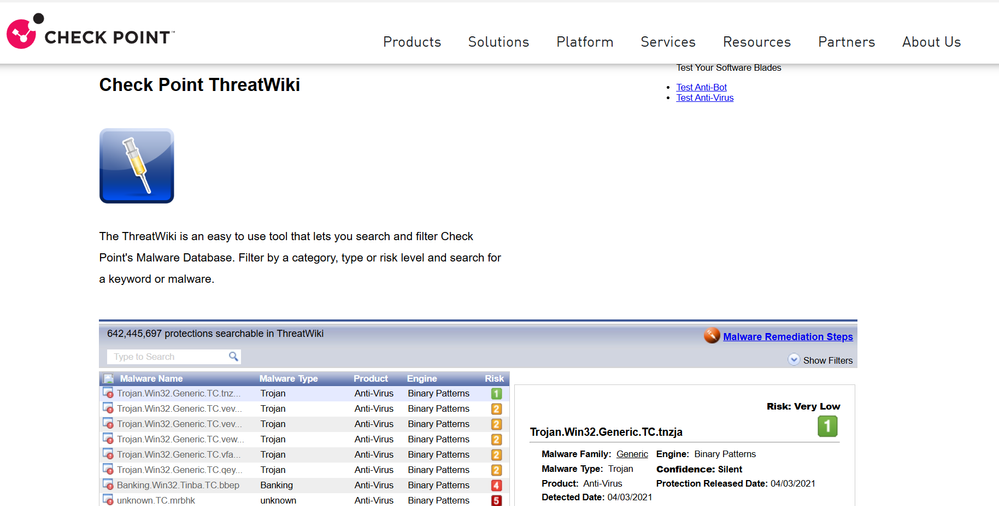
Task: Open the Test Anti-Bot link
Action: [x=701, y=87]
